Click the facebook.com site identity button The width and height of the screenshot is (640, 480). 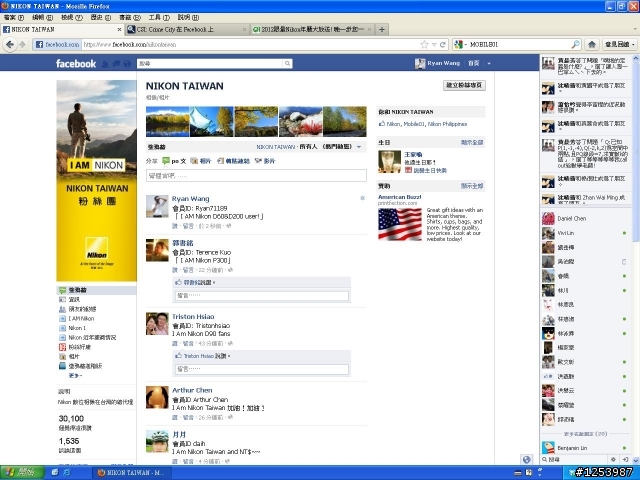pyautogui.click(x=57, y=44)
